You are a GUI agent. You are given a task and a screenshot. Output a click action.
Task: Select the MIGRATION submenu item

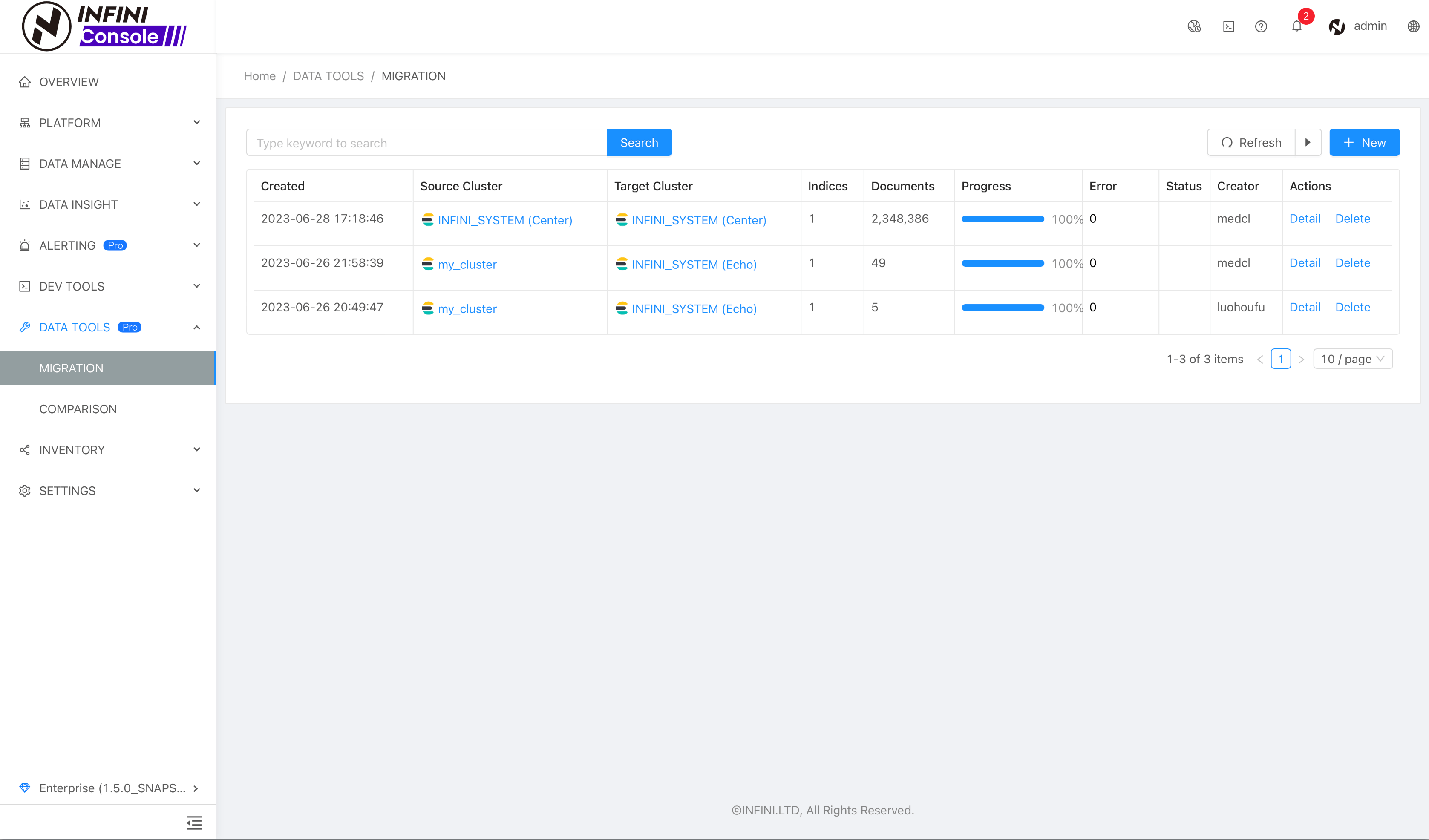108,368
